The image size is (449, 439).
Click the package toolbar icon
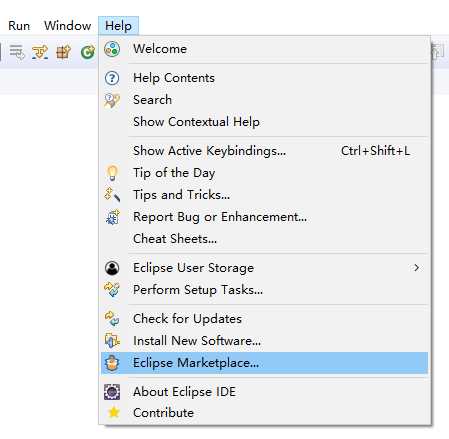tap(63, 52)
